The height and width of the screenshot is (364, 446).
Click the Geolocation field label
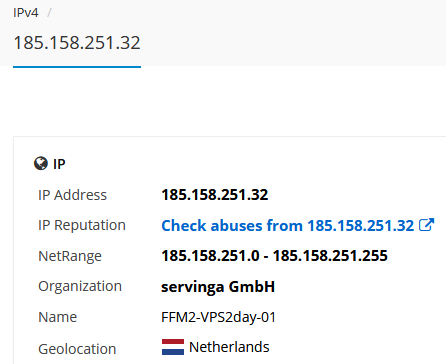tap(77, 349)
